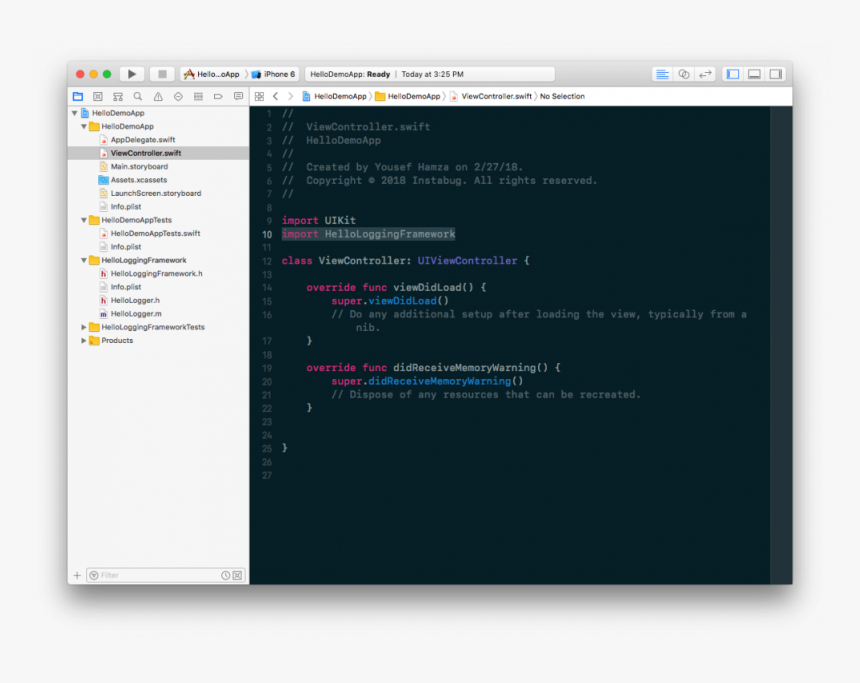
Task: Open the Breakpoint navigator
Action: tap(218, 97)
